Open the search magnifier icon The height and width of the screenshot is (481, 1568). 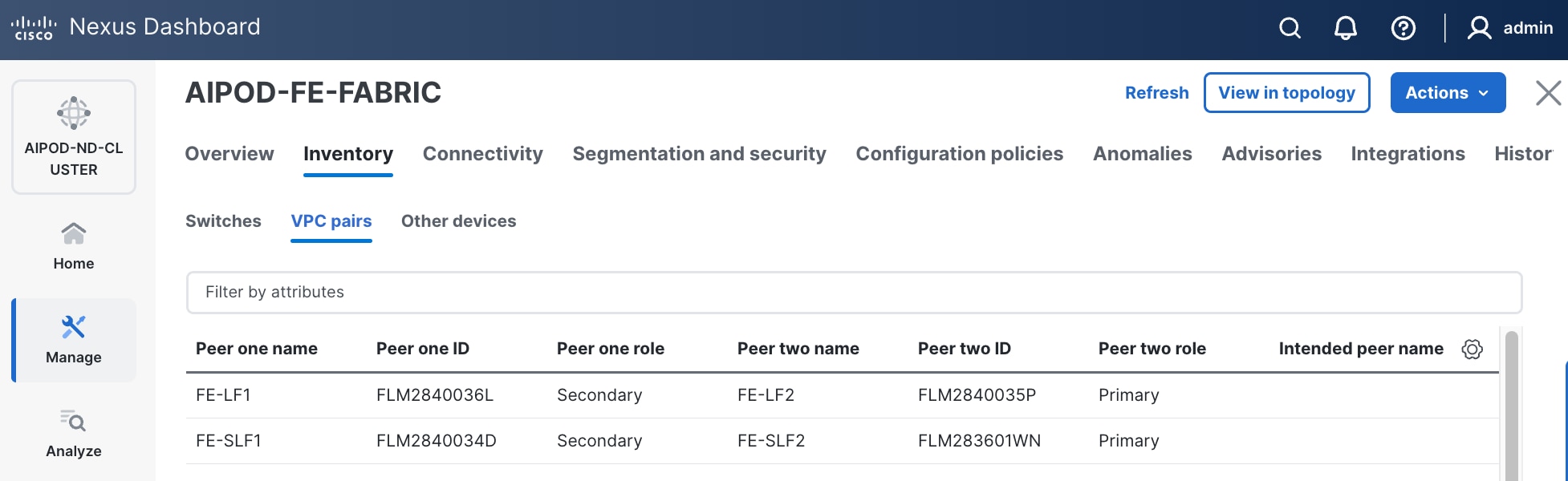click(1290, 28)
